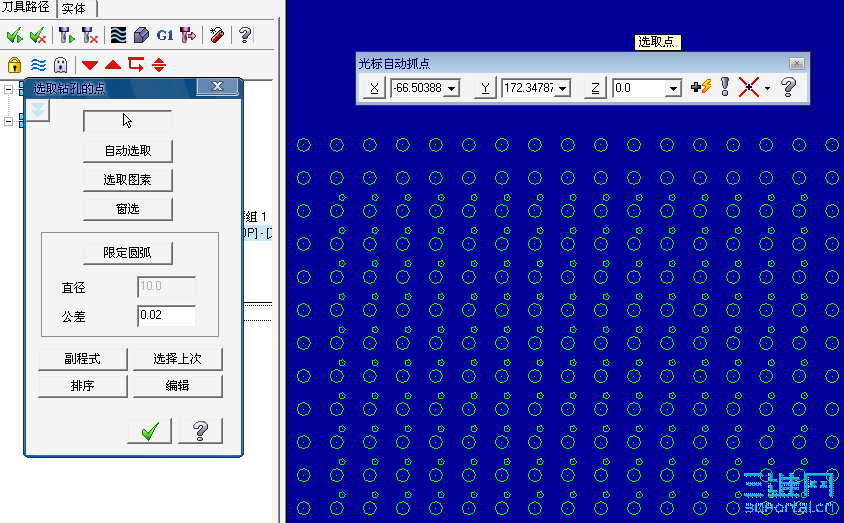Move insert arrow up with red triangle
This screenshot has width=844, height=523.
(x=113, y=65)
